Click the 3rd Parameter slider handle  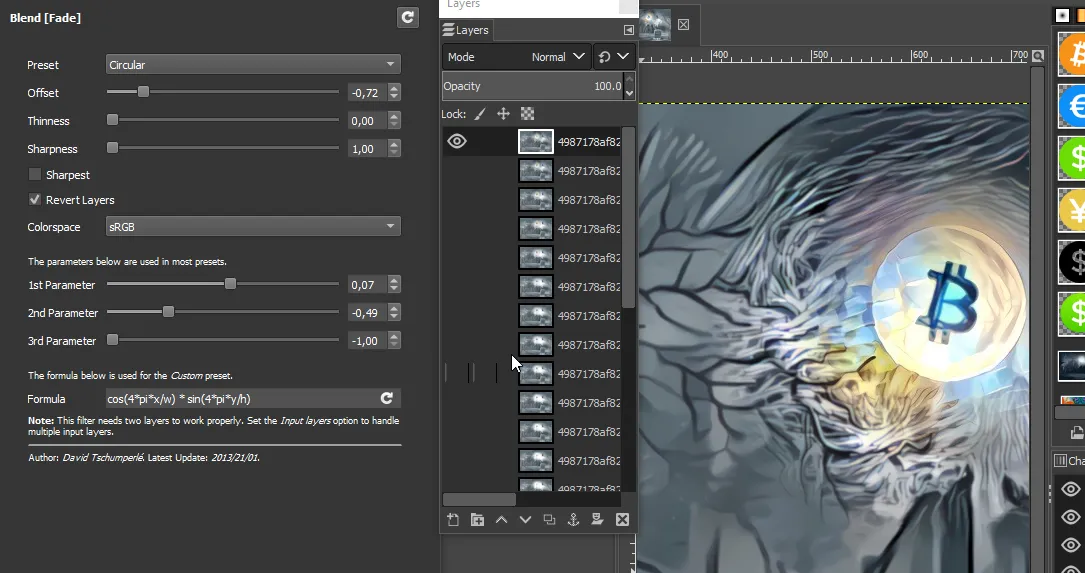112,340
